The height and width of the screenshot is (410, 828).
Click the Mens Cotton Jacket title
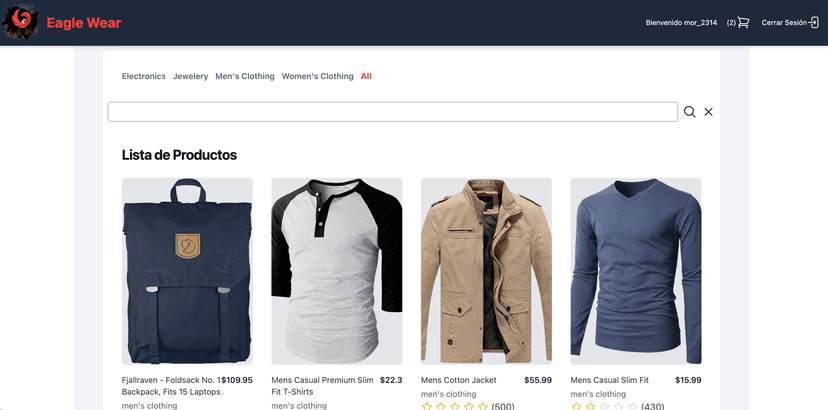coord(459,380)
